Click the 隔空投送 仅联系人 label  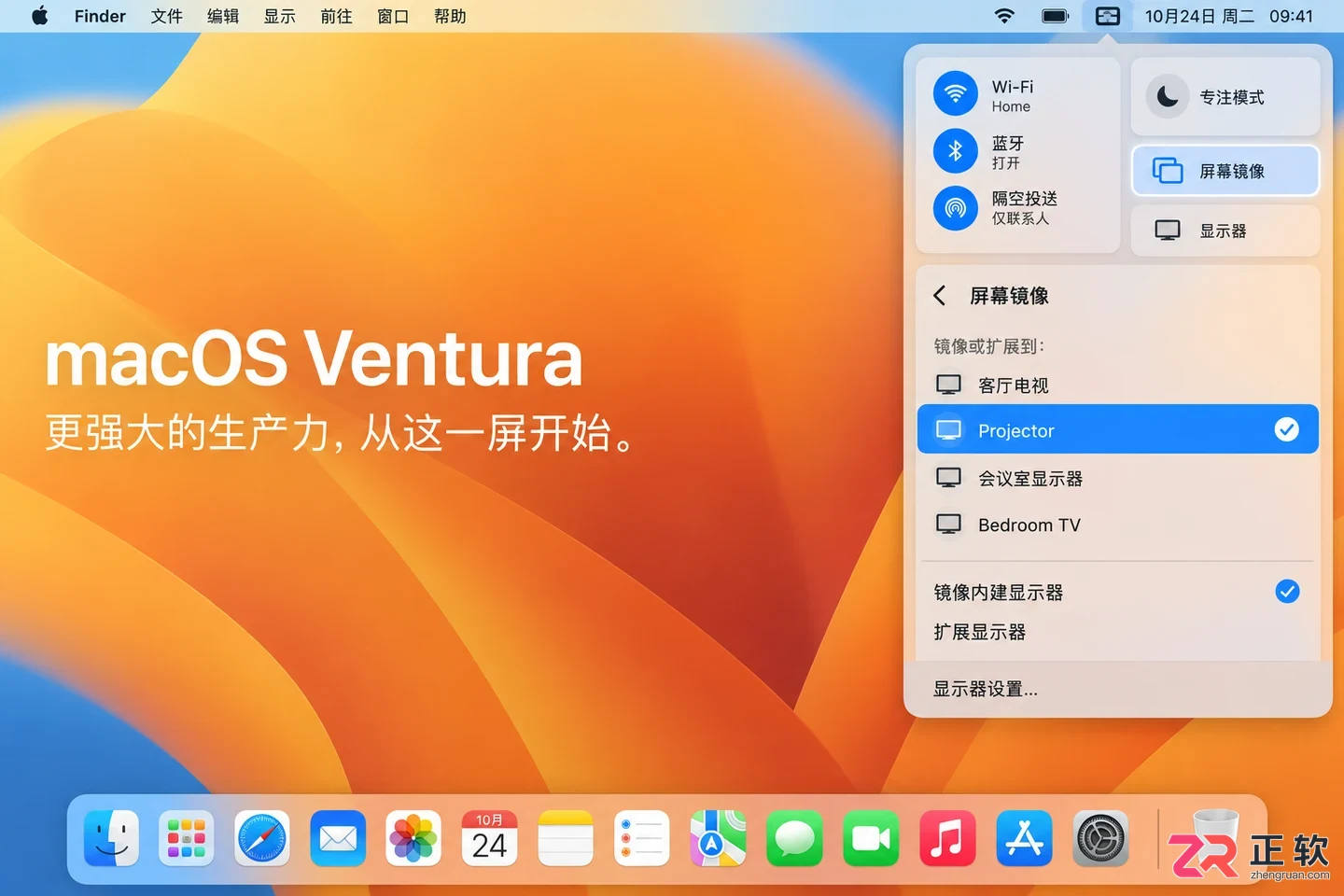pos(1024,207)
